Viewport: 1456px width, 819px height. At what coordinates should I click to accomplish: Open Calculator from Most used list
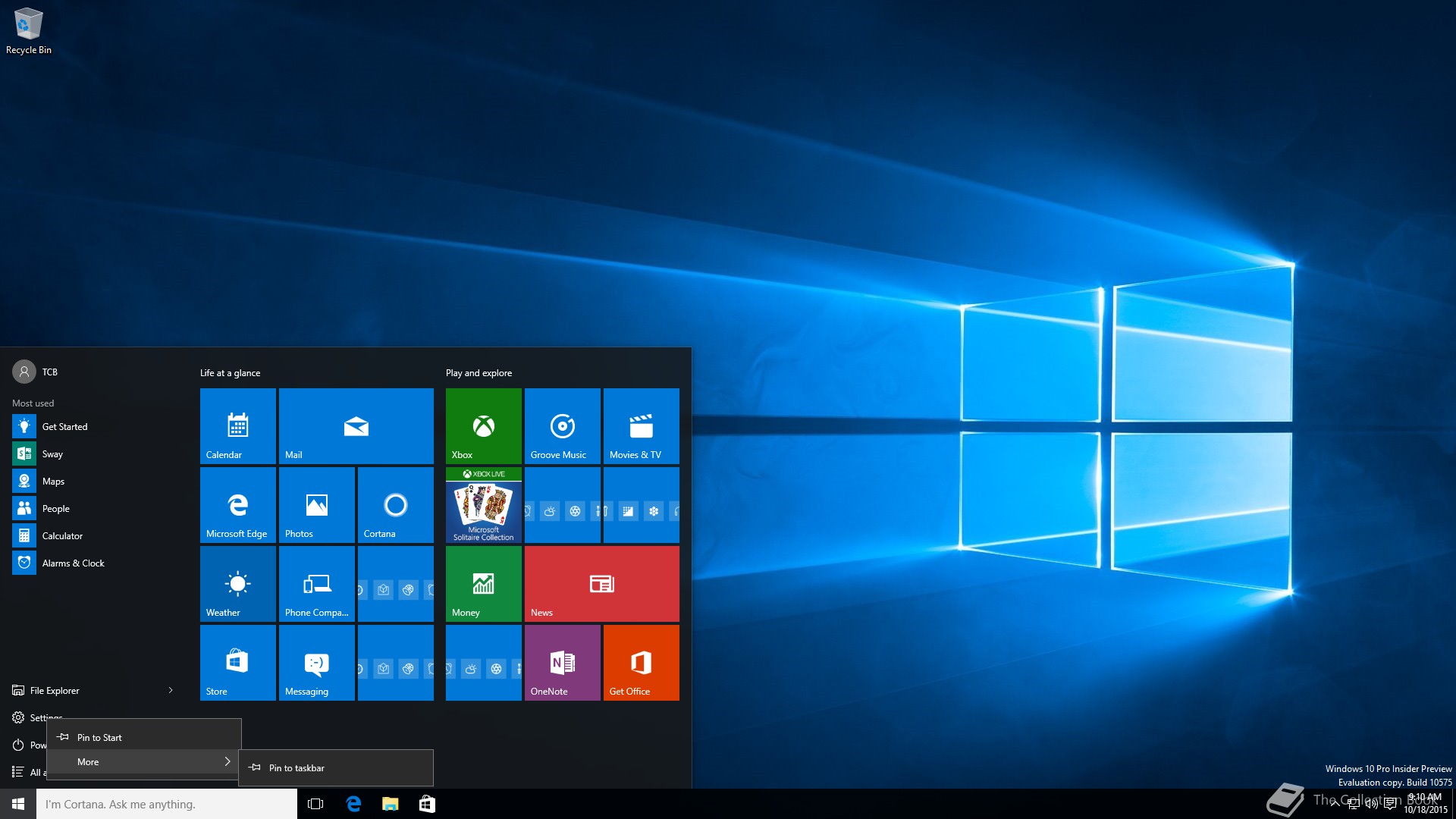[x=62, y=535]
